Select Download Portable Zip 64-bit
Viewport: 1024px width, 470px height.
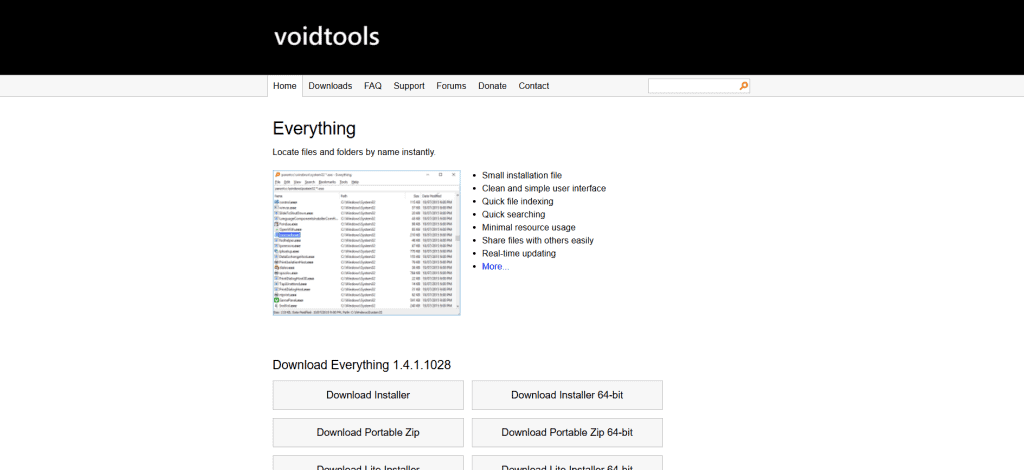click(x=567, y=432)
